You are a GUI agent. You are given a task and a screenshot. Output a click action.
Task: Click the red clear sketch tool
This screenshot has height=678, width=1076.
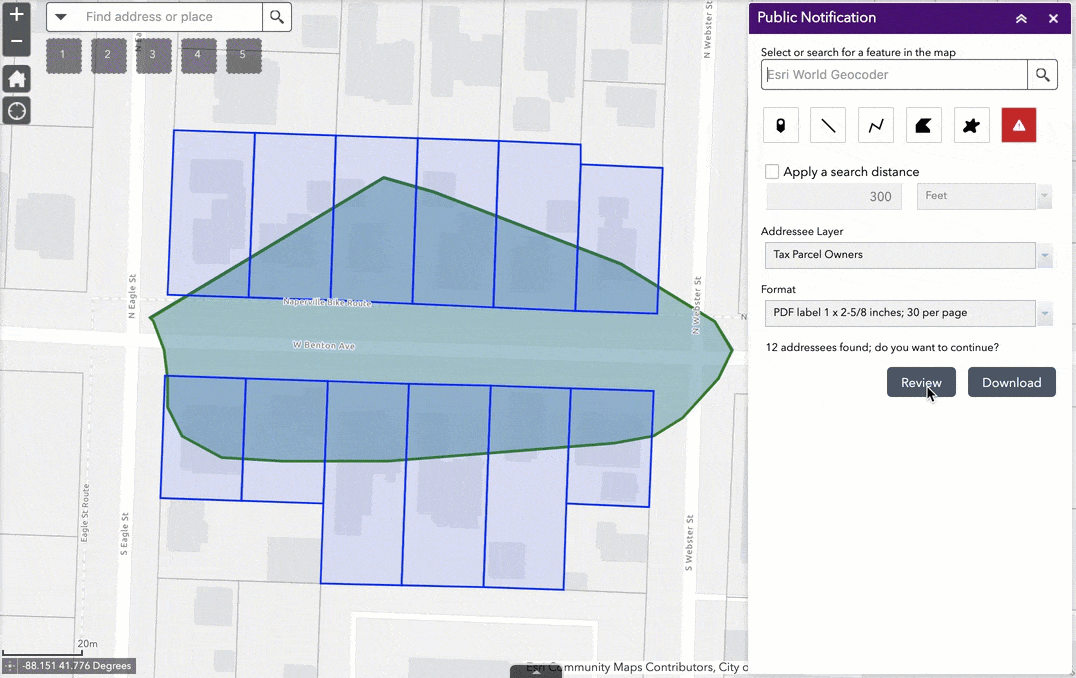1018,124
